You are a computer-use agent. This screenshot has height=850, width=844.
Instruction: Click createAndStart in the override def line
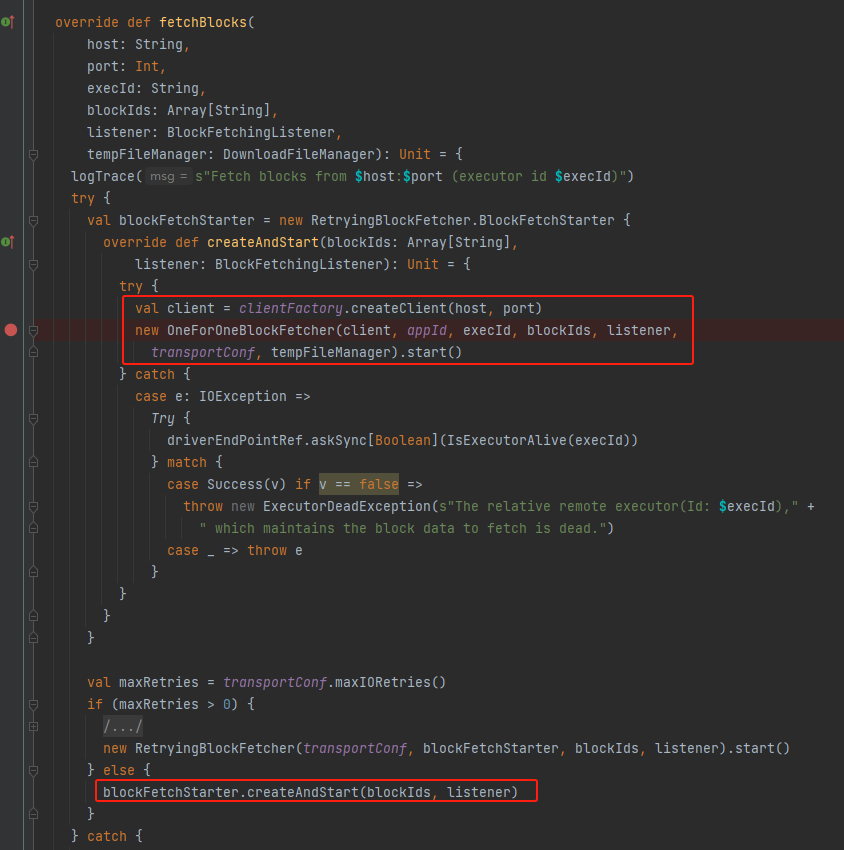[263, 242]
